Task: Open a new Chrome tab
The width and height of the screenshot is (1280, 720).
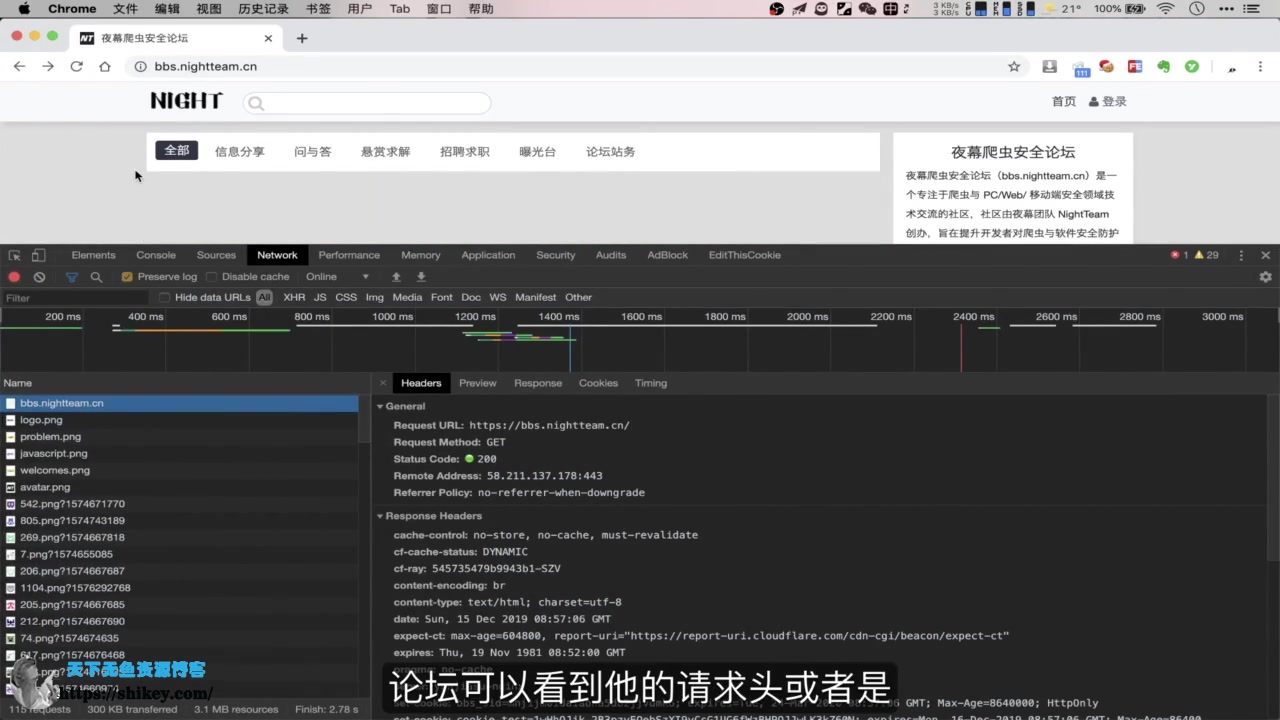Action: [x=302, y=38]
